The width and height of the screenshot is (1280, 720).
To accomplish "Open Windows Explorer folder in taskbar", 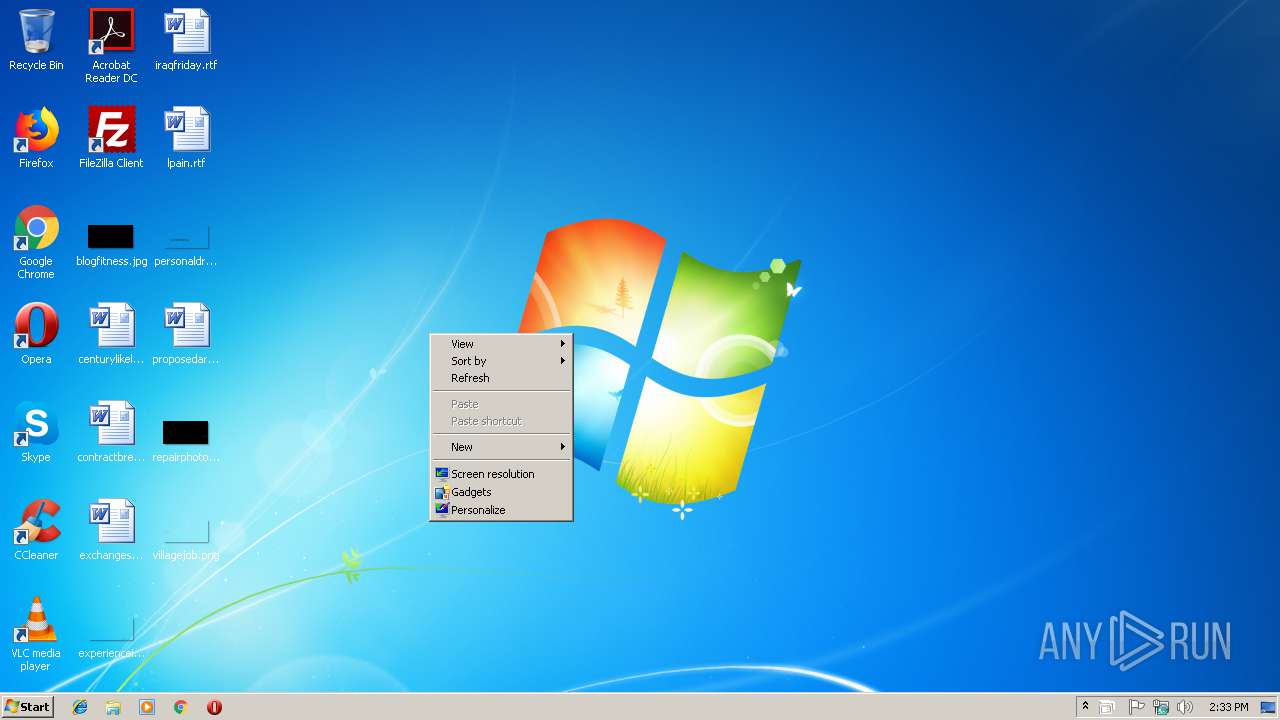I will (113, 707).
